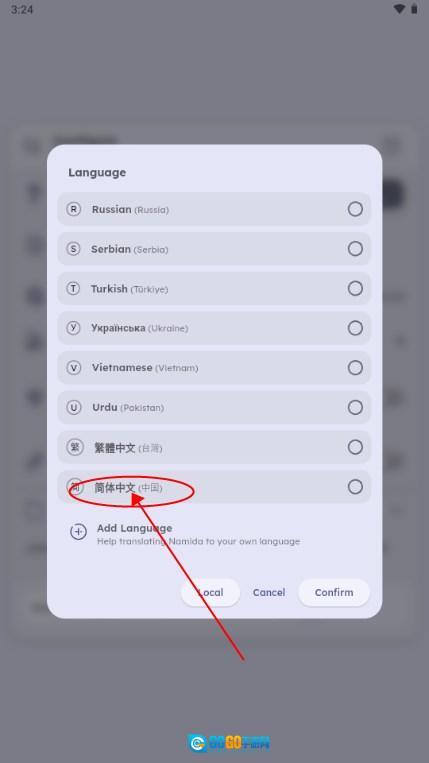Select the Russian radio button
Screen dimensions: 429x763
pos(355,209)
